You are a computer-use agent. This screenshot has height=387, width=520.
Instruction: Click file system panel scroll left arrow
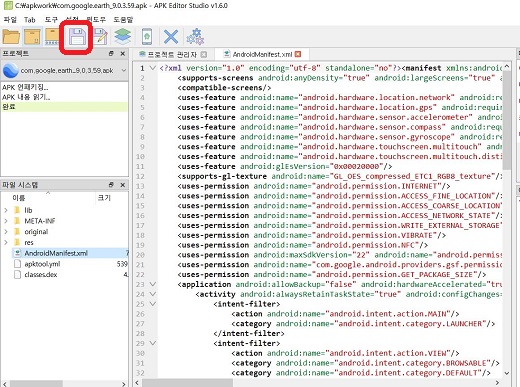[x=5, y=384]
